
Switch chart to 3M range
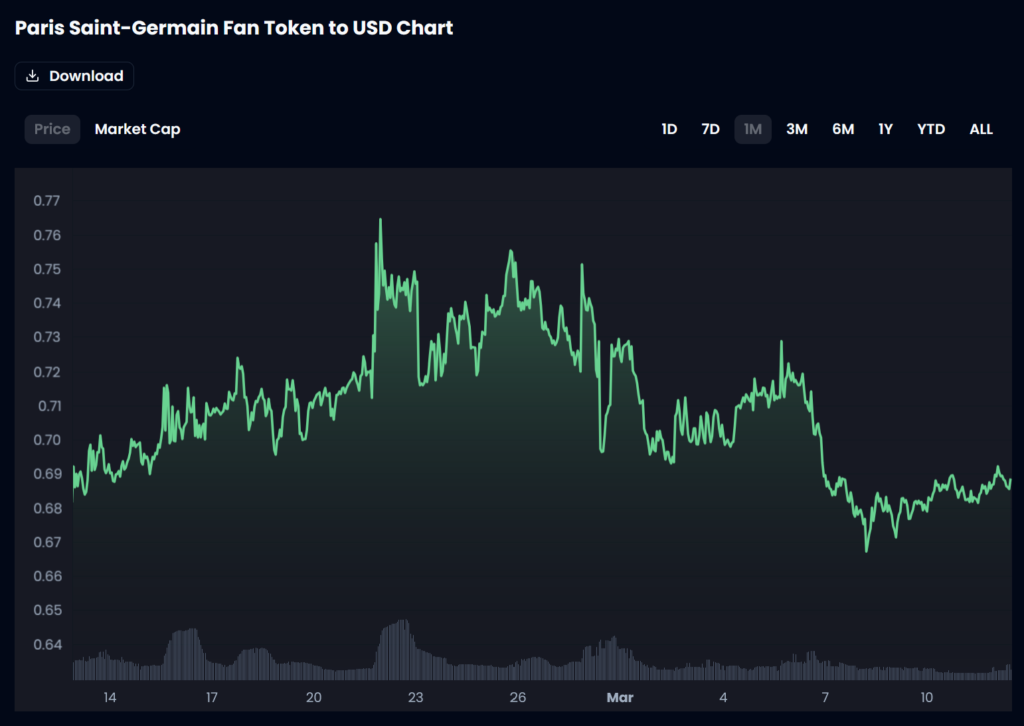tap(797, 129)
